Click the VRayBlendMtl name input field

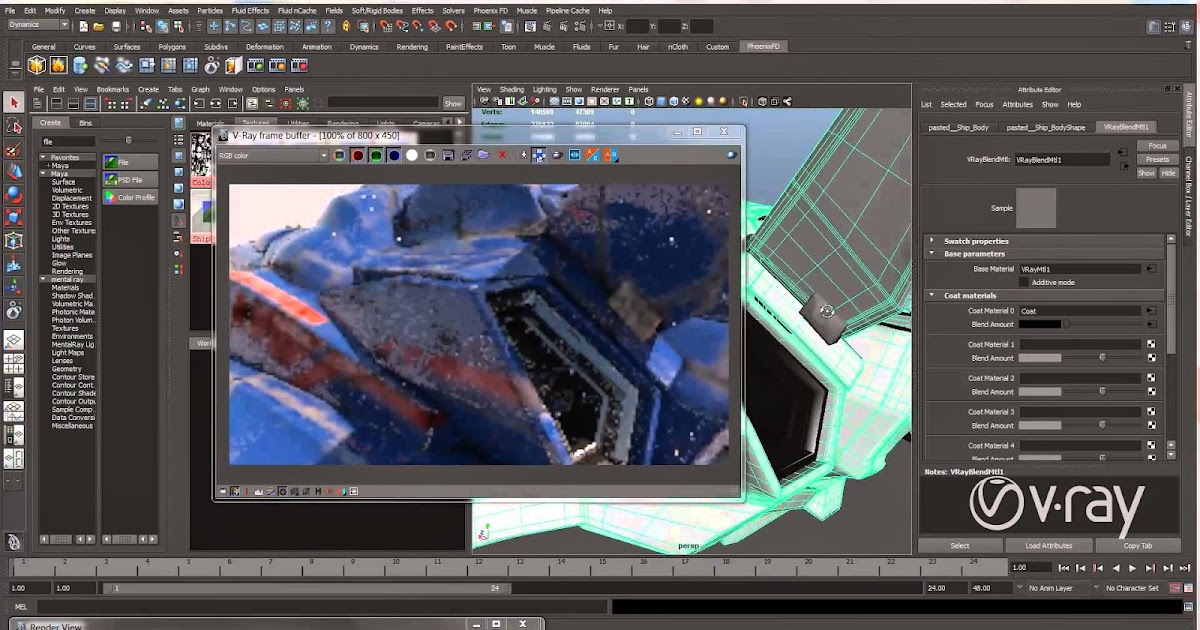click(1062, 159)
